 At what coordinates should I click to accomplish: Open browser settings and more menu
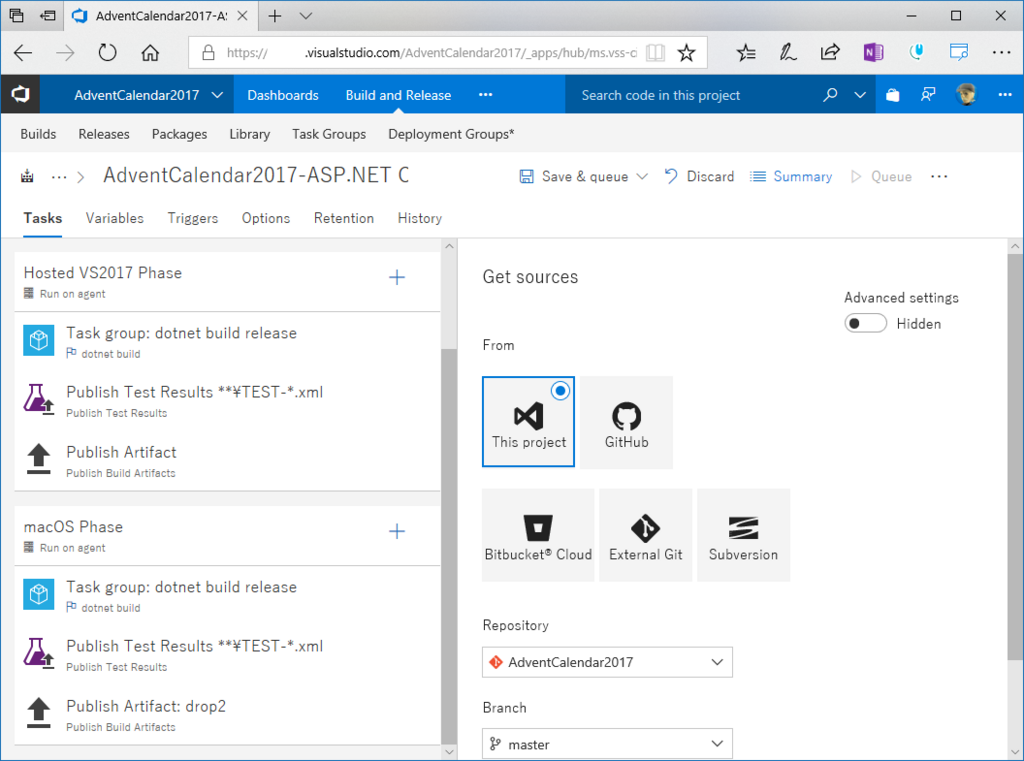point(1001,53)
